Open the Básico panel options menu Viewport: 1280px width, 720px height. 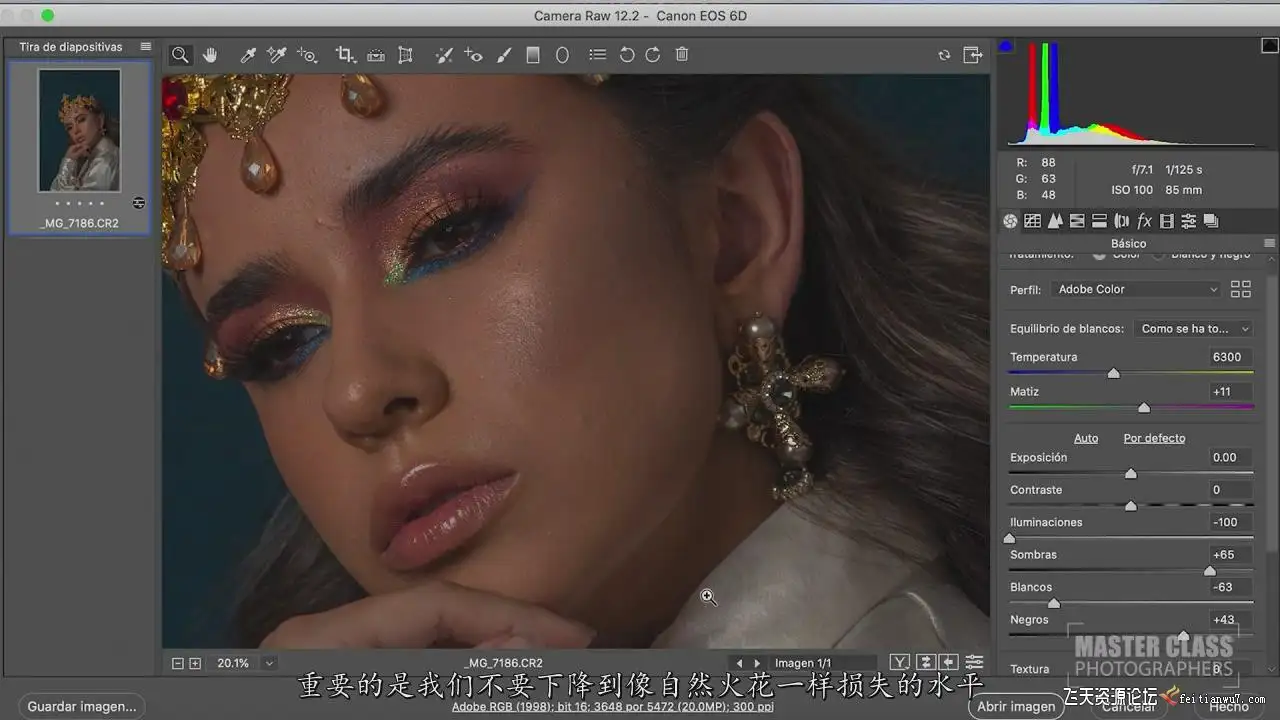(1270, 243)
